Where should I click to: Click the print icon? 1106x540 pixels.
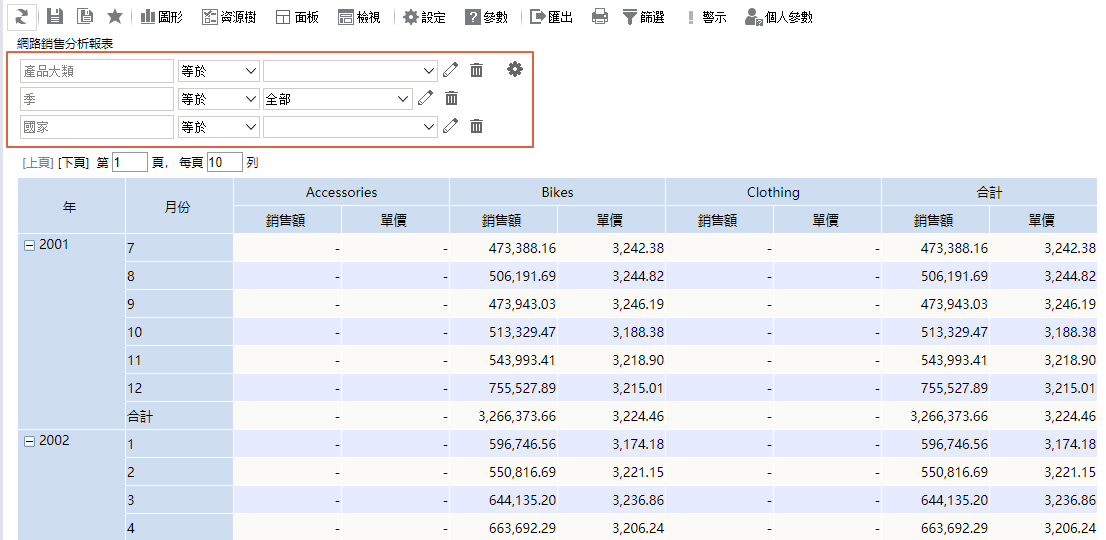[599, 17]
